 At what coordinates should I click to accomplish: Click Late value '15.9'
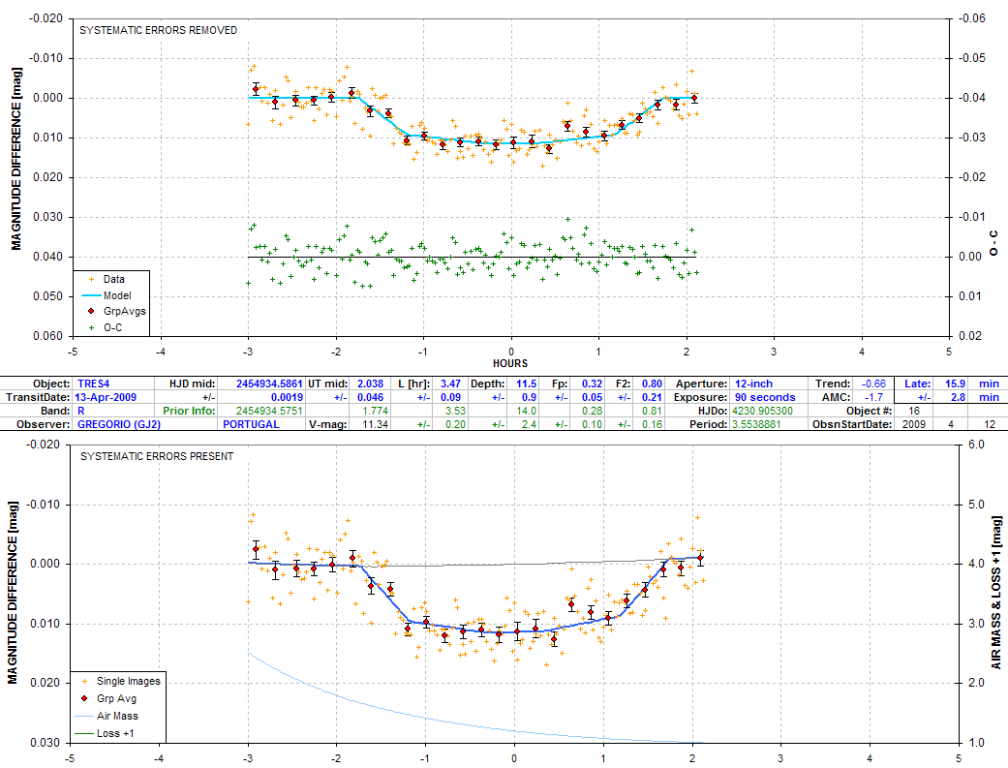coord(955,384)
